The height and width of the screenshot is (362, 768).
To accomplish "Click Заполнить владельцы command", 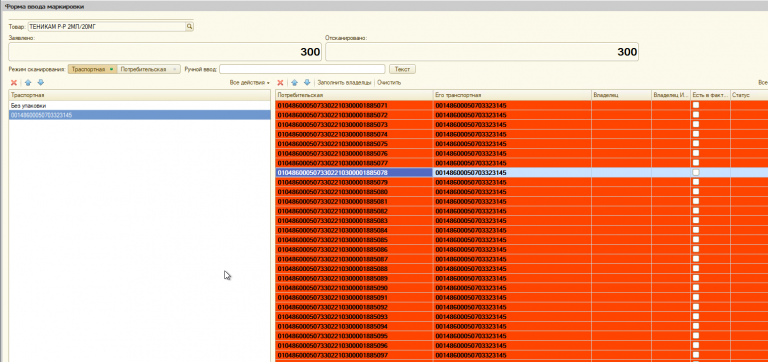I will coord(344,83).
